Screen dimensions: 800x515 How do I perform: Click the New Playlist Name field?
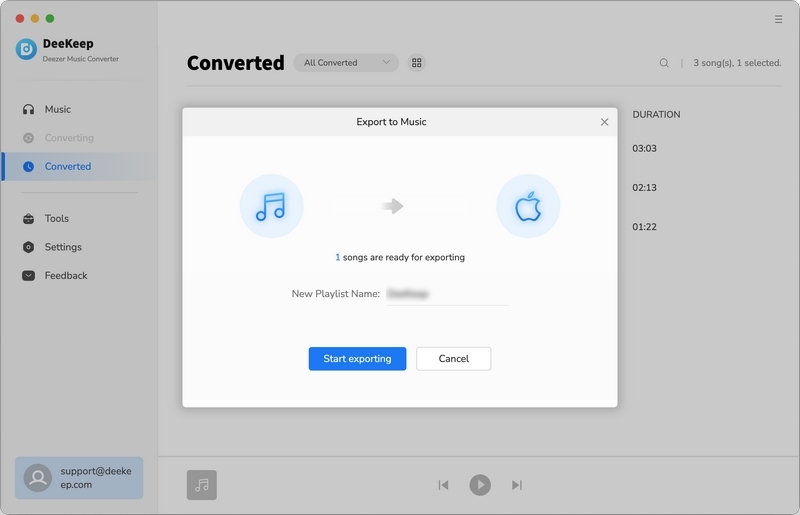[x=447, y=294]
